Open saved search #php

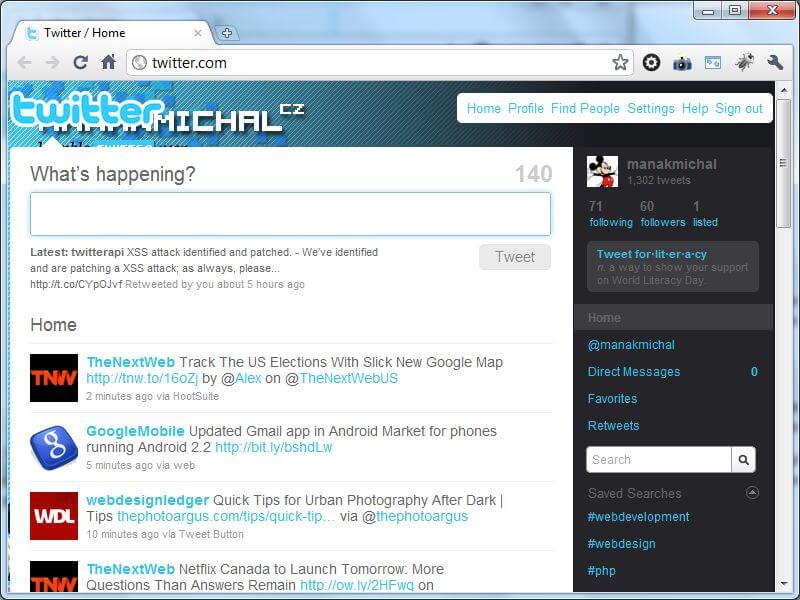(x=602, y=571)
